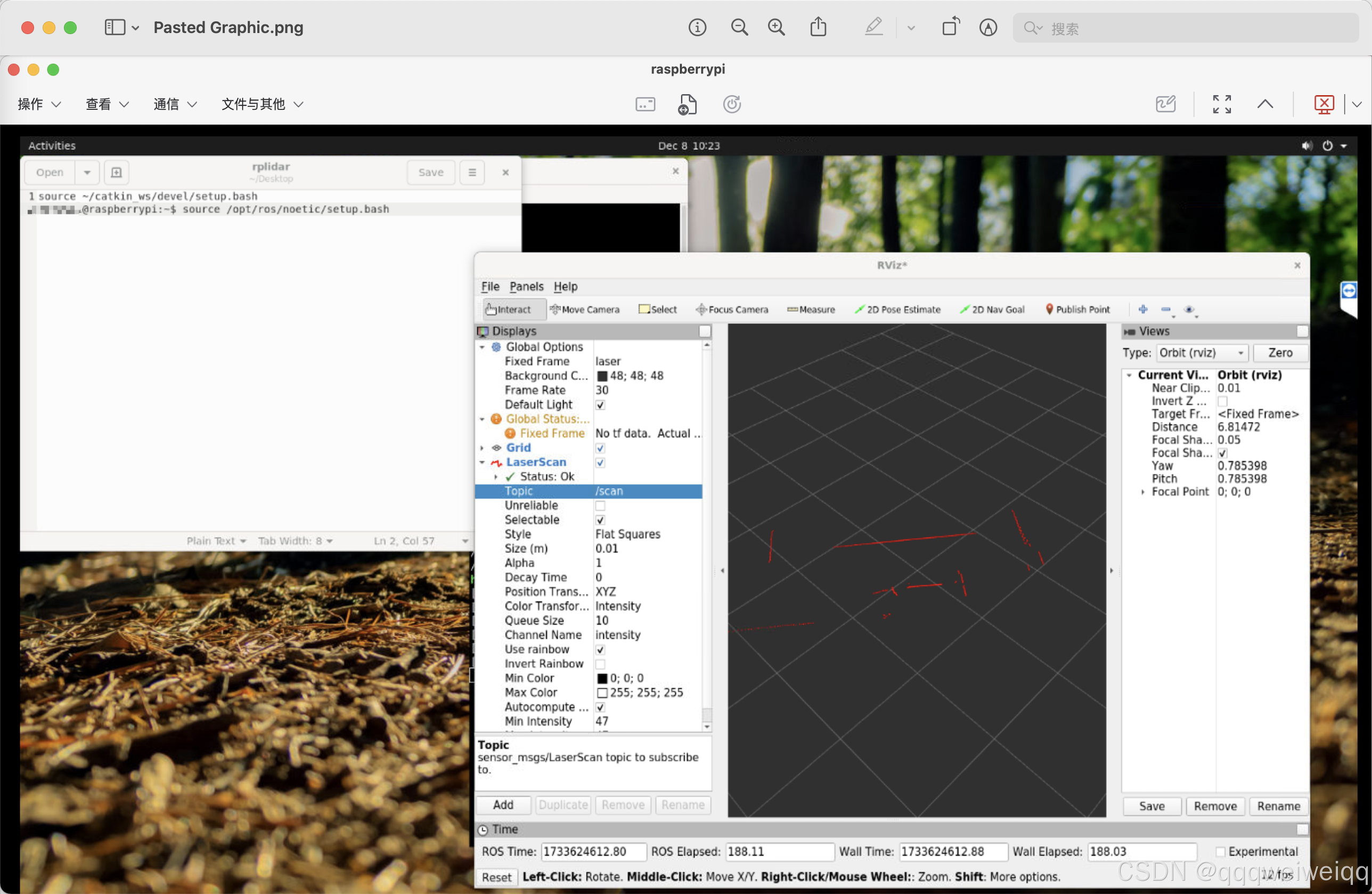Click the 2D Nav Goal tool
Screen dimensions: 1372x894
992,309
